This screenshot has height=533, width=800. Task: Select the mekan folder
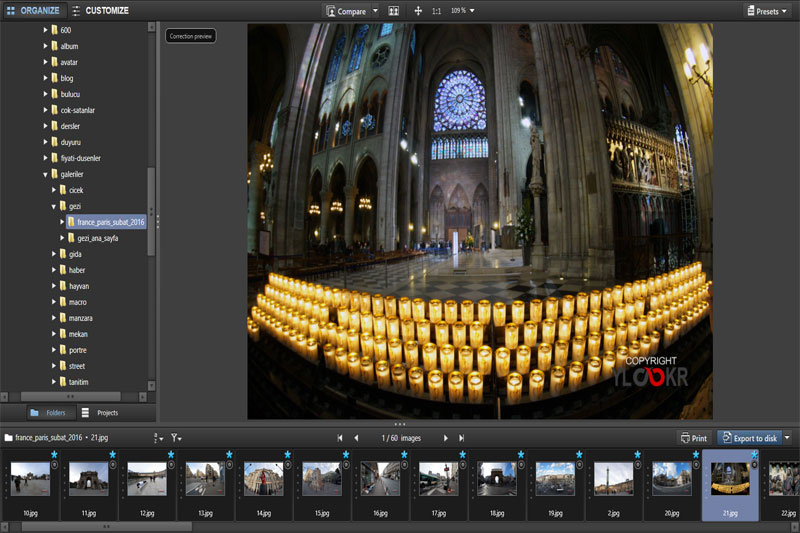73,334
